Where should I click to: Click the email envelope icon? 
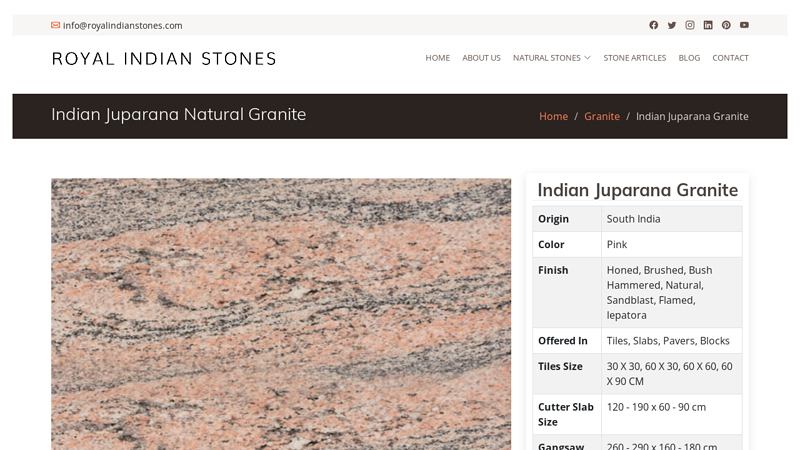tap(55, 25)
